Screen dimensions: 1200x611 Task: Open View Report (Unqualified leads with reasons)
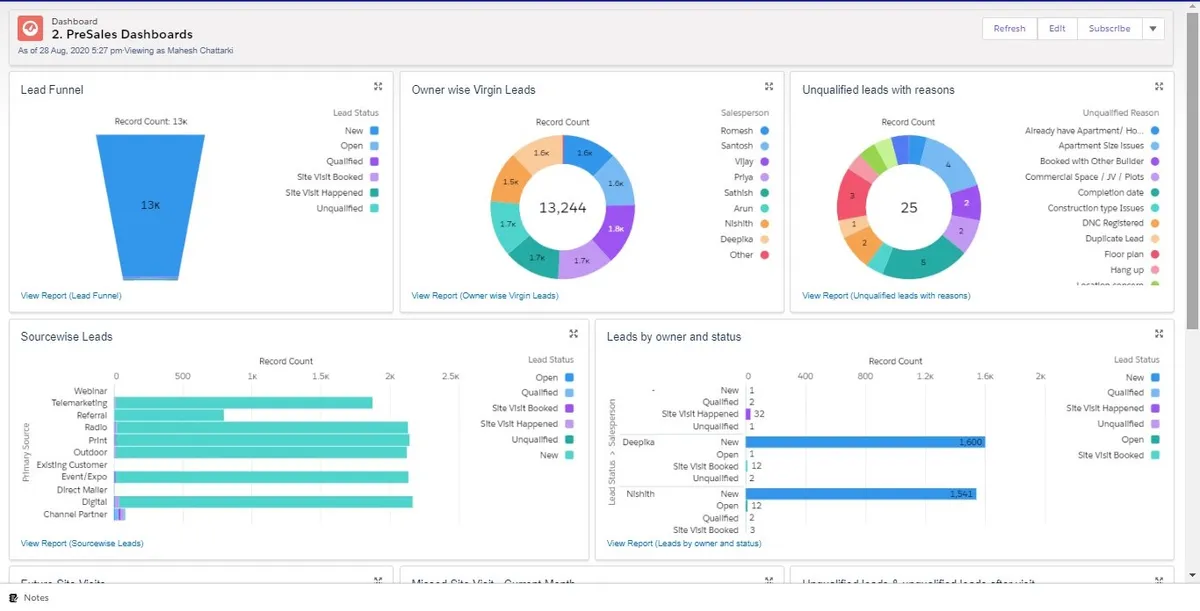pos(886,296)
